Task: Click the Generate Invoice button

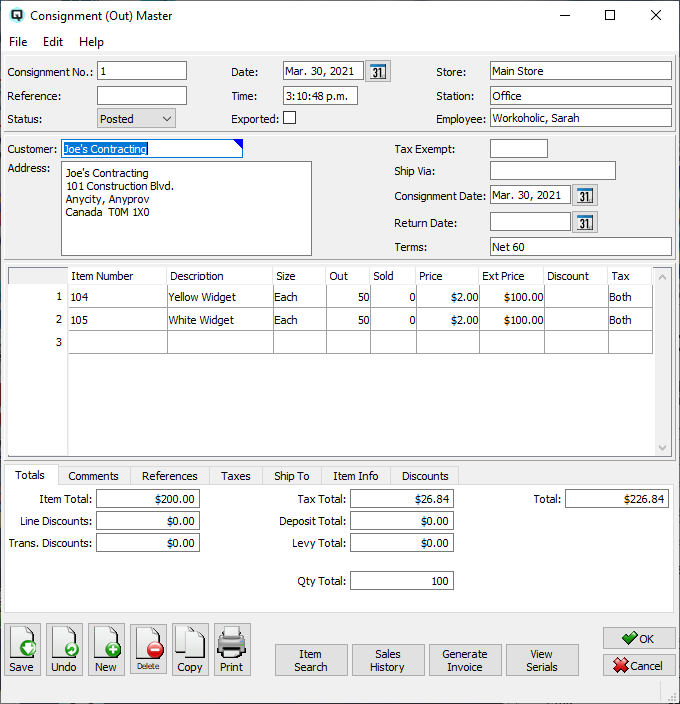Action: point(465,660)
